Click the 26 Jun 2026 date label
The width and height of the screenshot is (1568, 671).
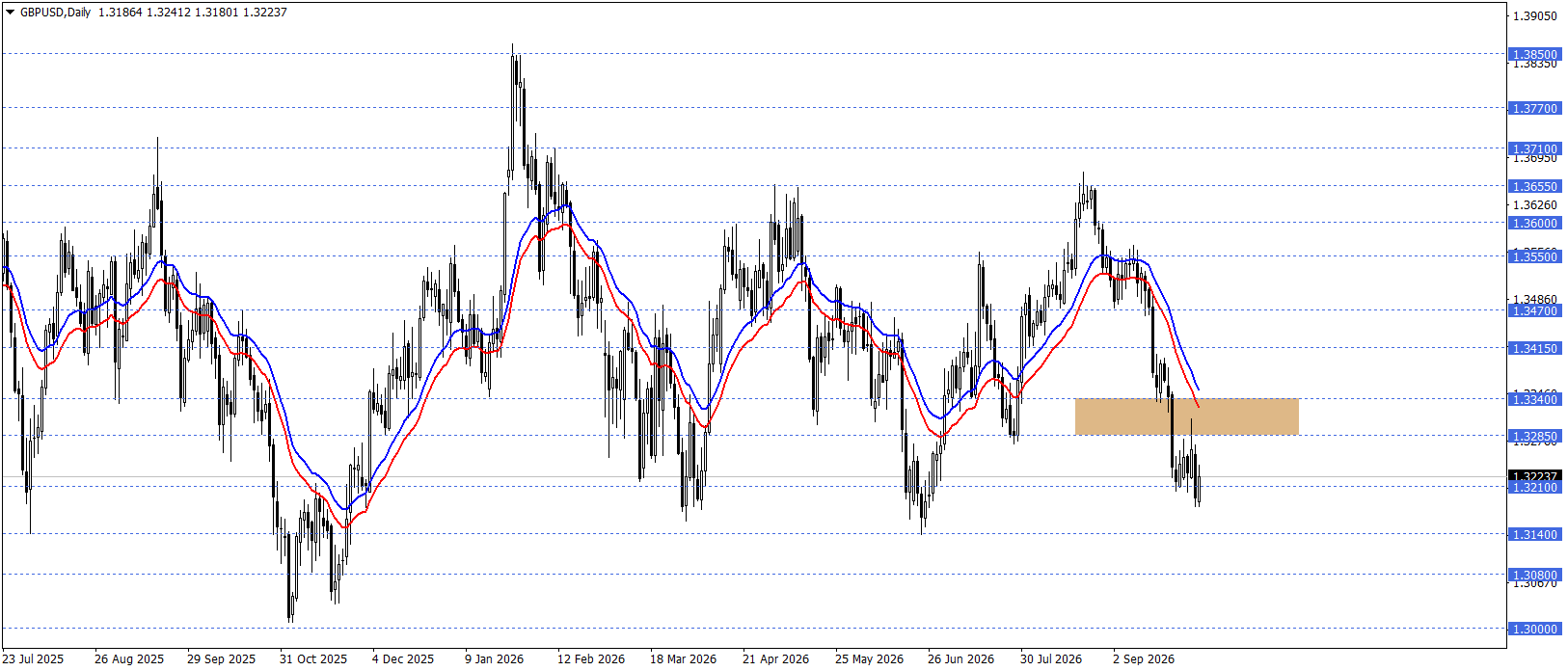pos(961,659)
